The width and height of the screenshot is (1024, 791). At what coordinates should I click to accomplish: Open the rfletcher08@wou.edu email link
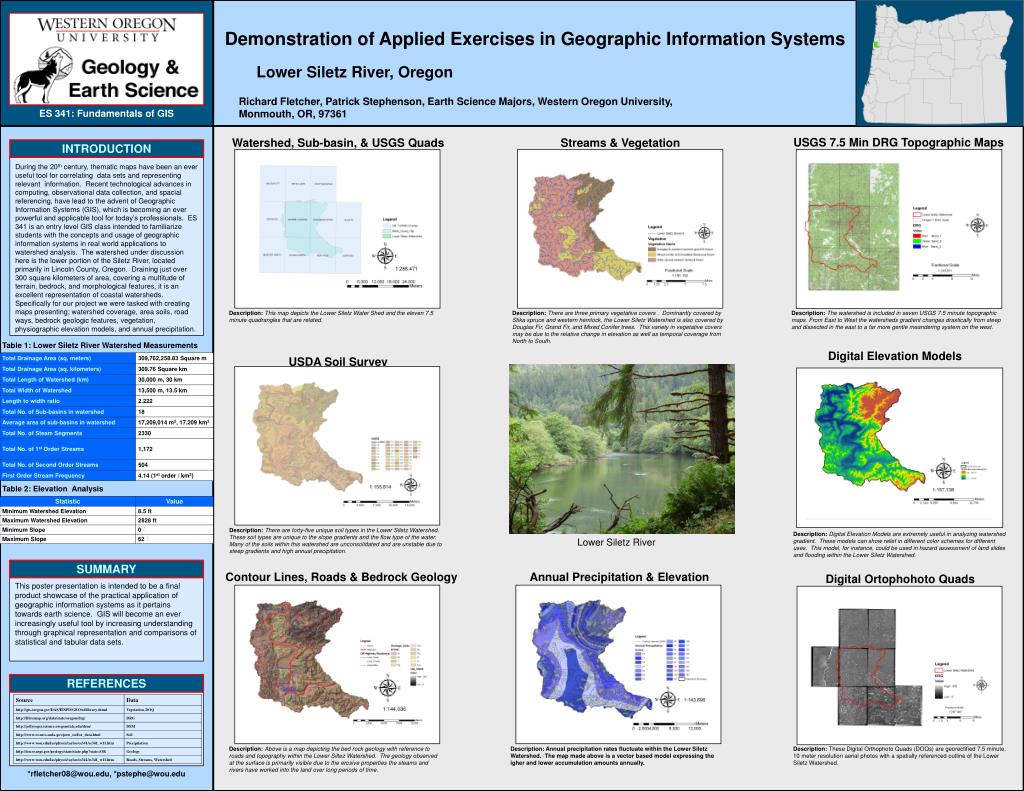pos(70,773)
